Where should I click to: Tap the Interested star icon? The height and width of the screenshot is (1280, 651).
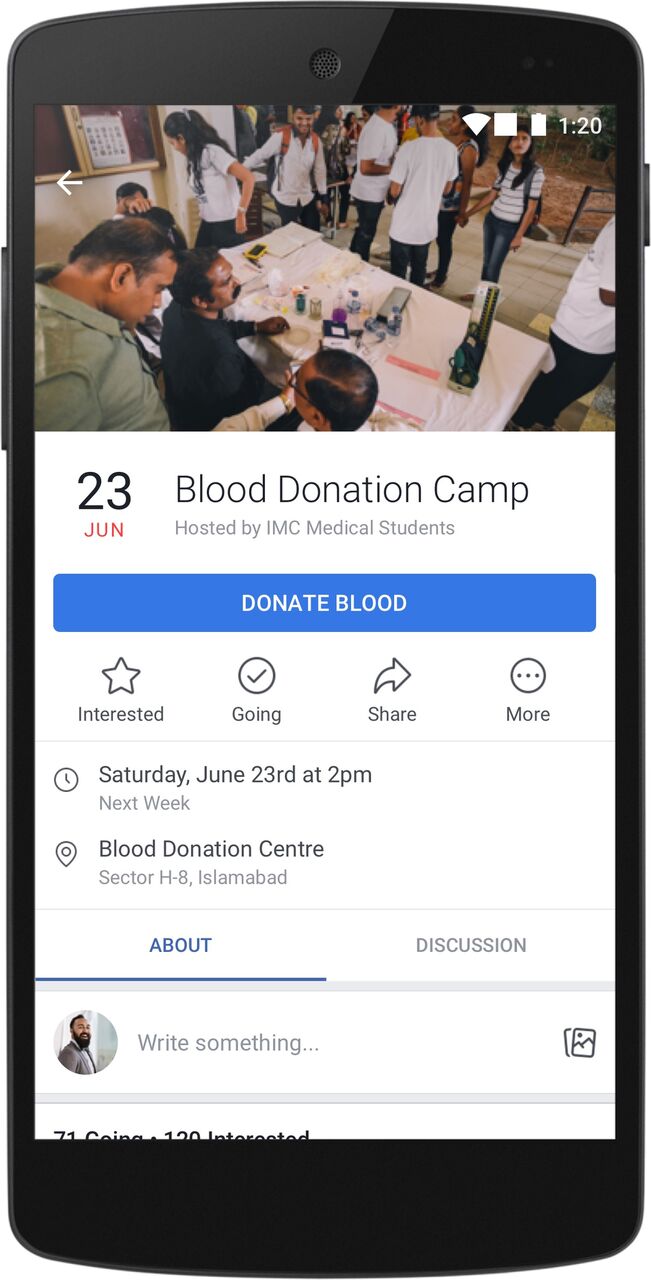pyautogui.click(x=121, y=677)
